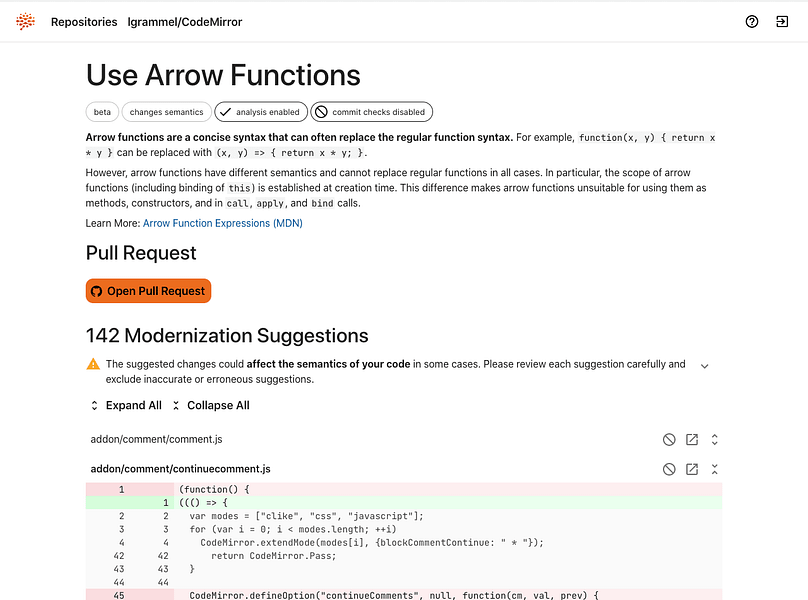
Task: Open the Repositories navigation link
Action: coord(84,22)
